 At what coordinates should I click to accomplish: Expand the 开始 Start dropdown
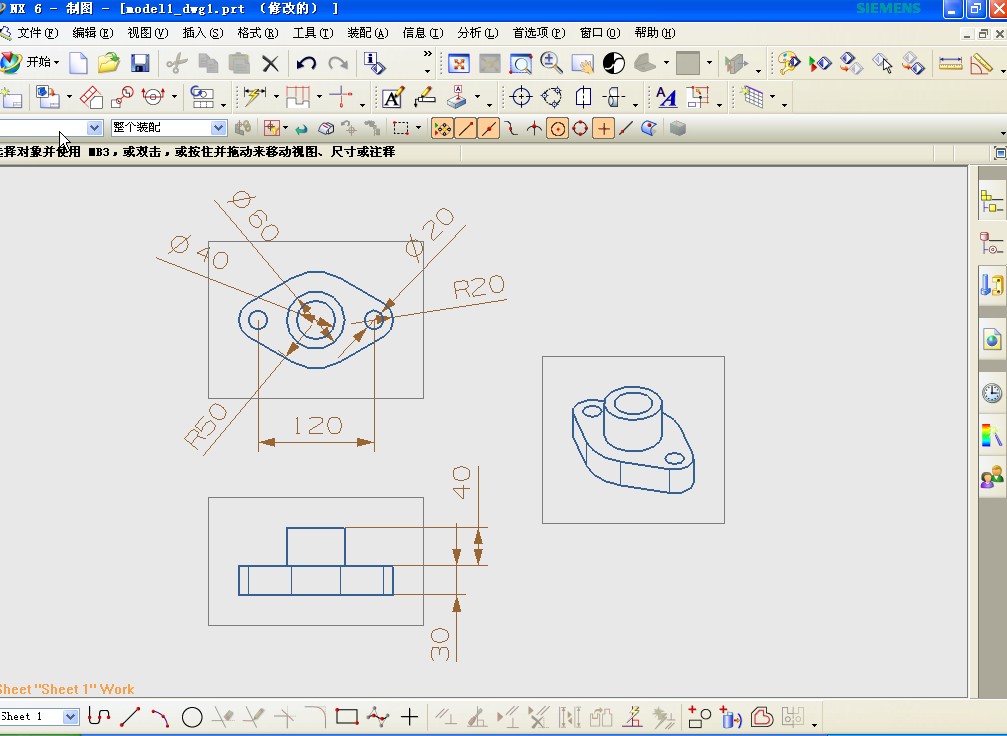point(57,62)
